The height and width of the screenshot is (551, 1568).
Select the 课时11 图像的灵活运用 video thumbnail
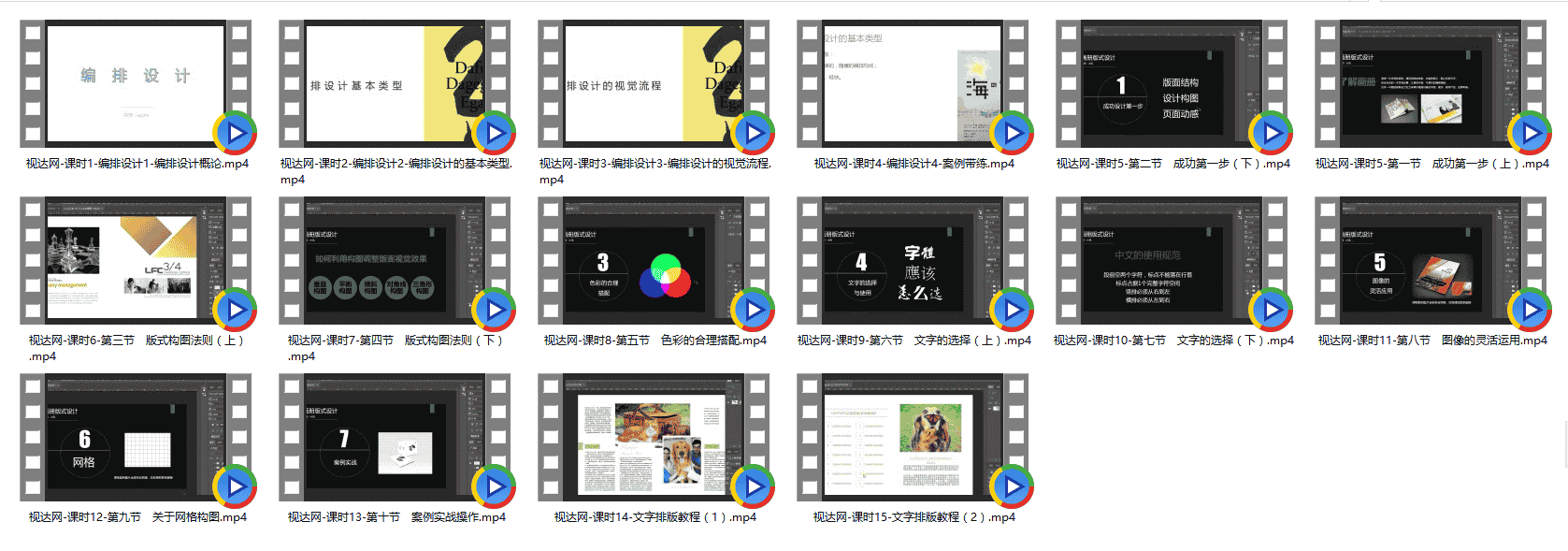point(1431,260)
